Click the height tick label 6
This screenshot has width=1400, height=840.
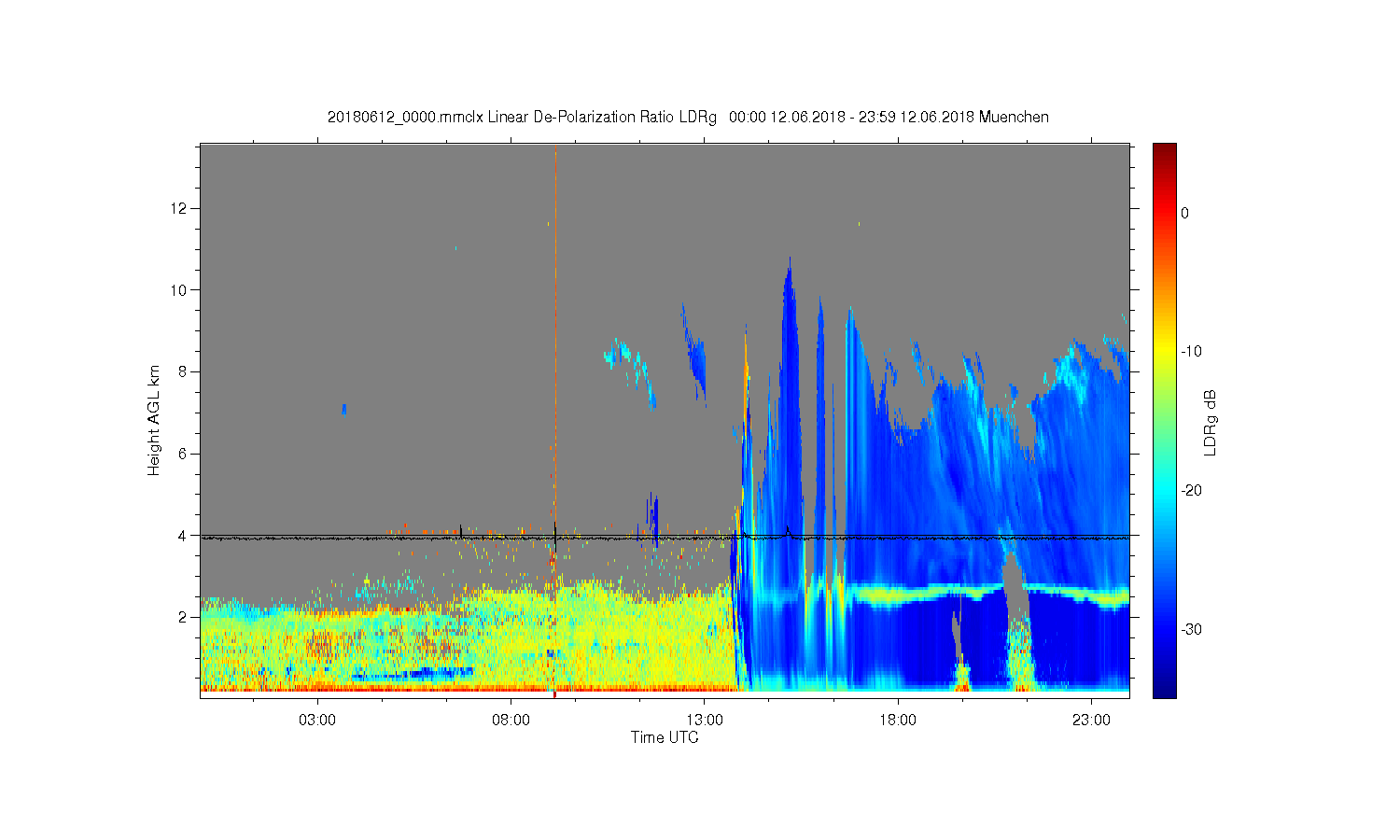point(184,454)
